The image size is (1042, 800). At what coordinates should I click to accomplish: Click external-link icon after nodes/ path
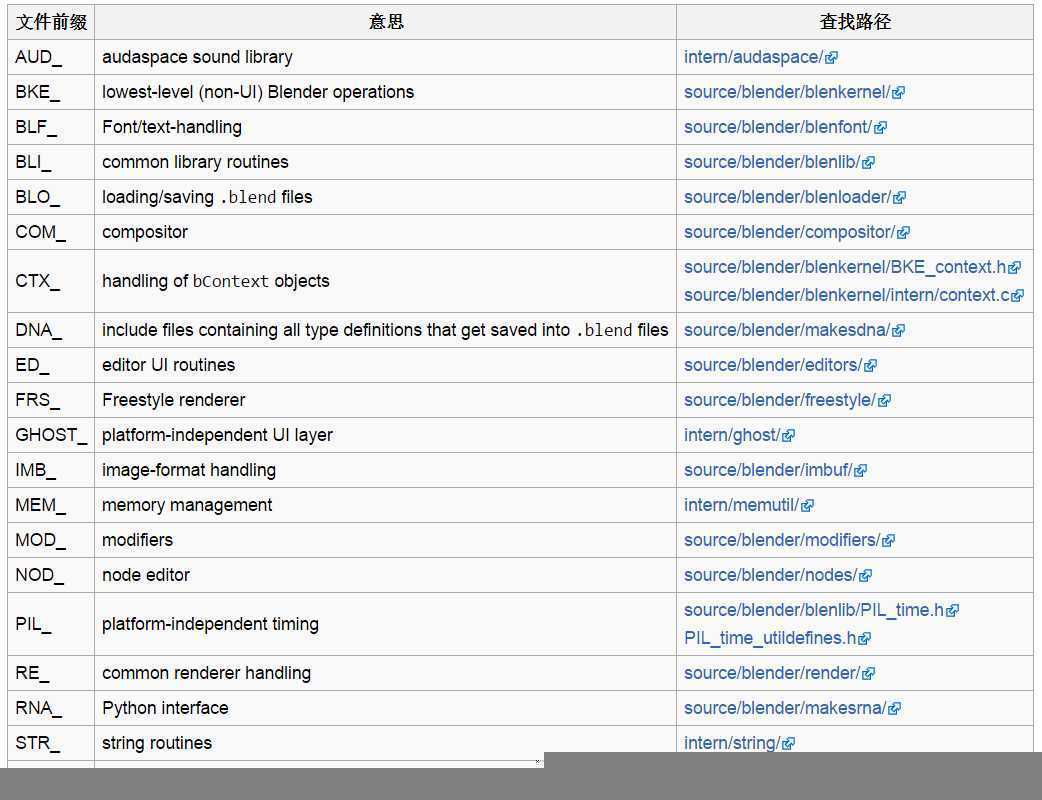[x=866, y=576]
